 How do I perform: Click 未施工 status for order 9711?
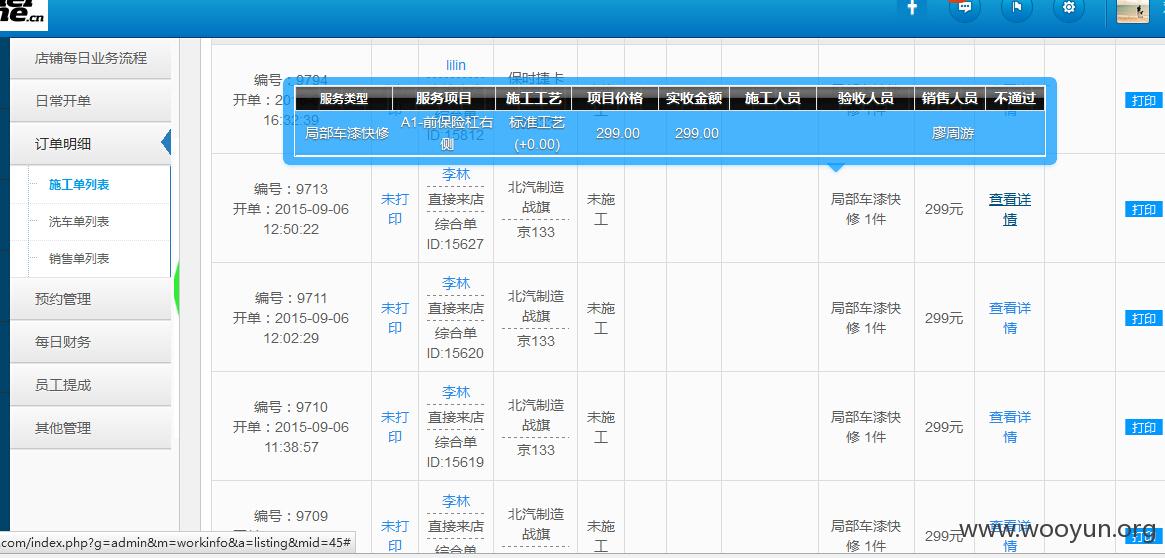click(601, 318)
